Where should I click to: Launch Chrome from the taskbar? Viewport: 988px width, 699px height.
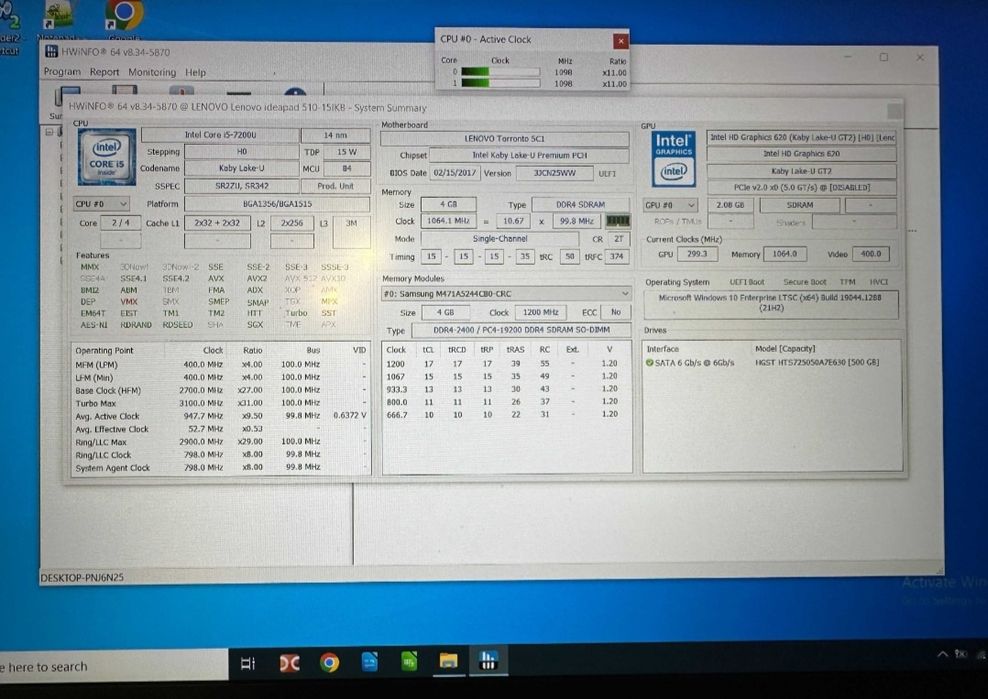tap(329, 662)
